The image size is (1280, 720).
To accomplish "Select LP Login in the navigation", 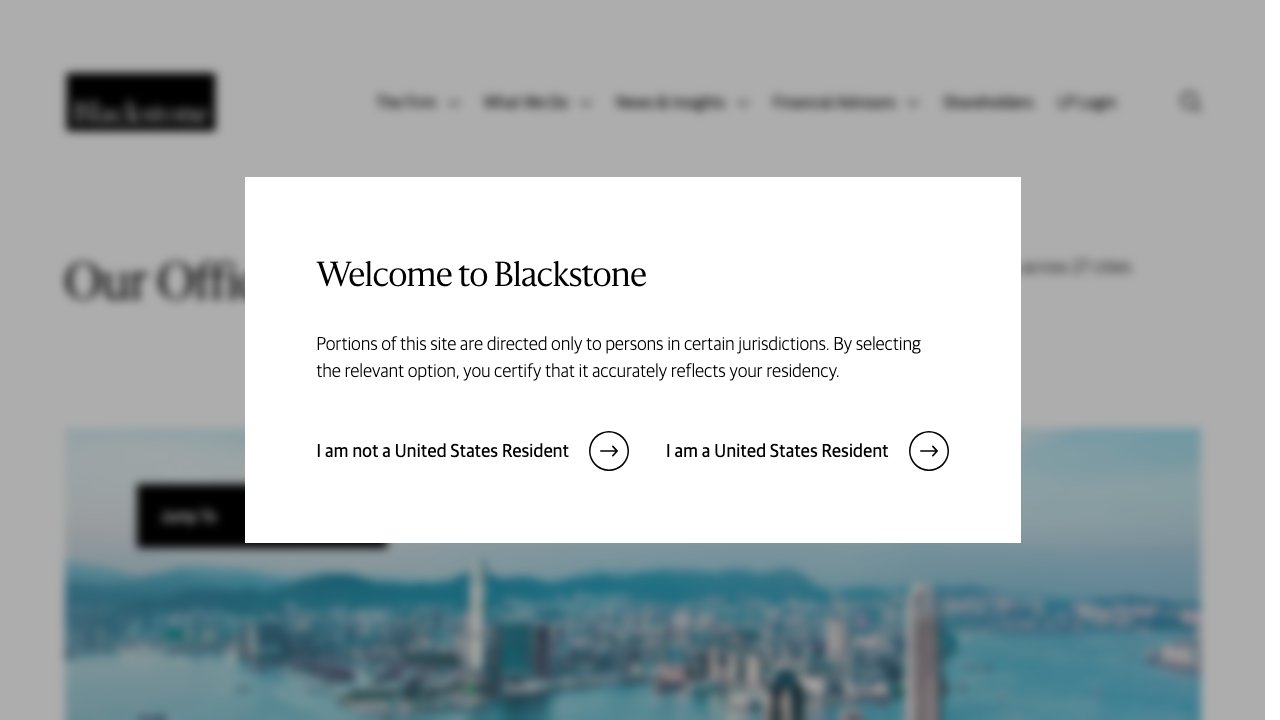I will coord(1086,102).
